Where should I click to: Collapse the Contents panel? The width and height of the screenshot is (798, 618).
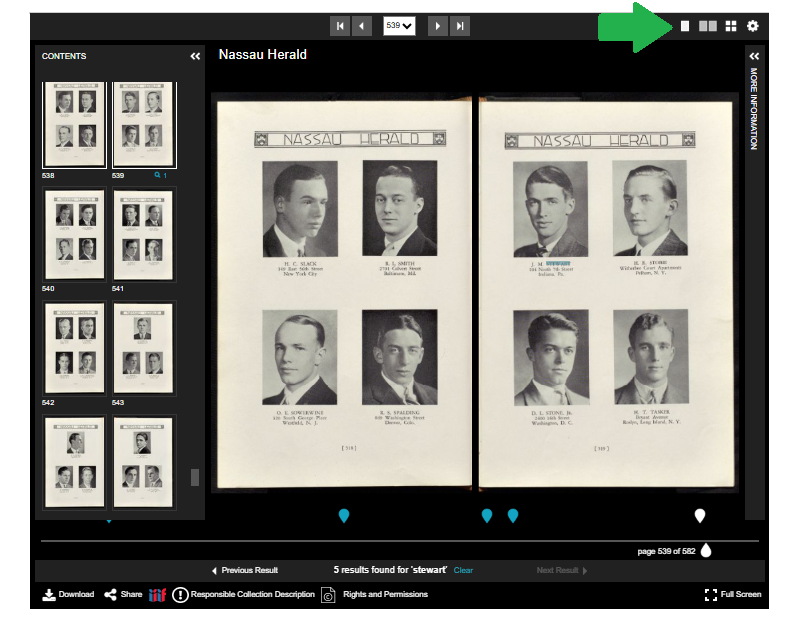pos(195,56)
